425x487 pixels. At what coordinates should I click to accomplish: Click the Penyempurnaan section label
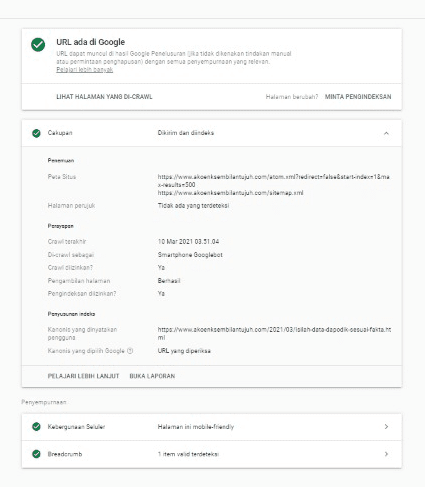pos(44,402)
